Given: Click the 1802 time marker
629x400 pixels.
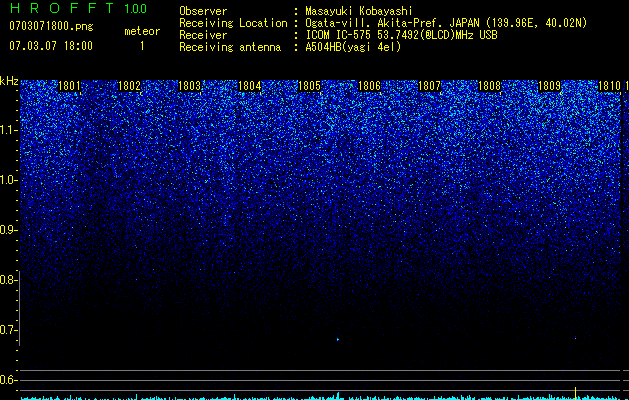Looking at the screenshot, I should pyautogui.click(x=129, y=86).
